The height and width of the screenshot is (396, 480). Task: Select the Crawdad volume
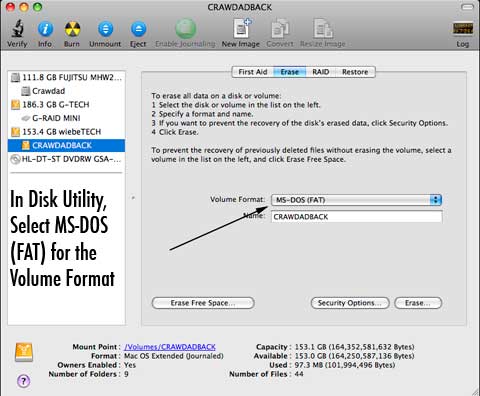66,91
